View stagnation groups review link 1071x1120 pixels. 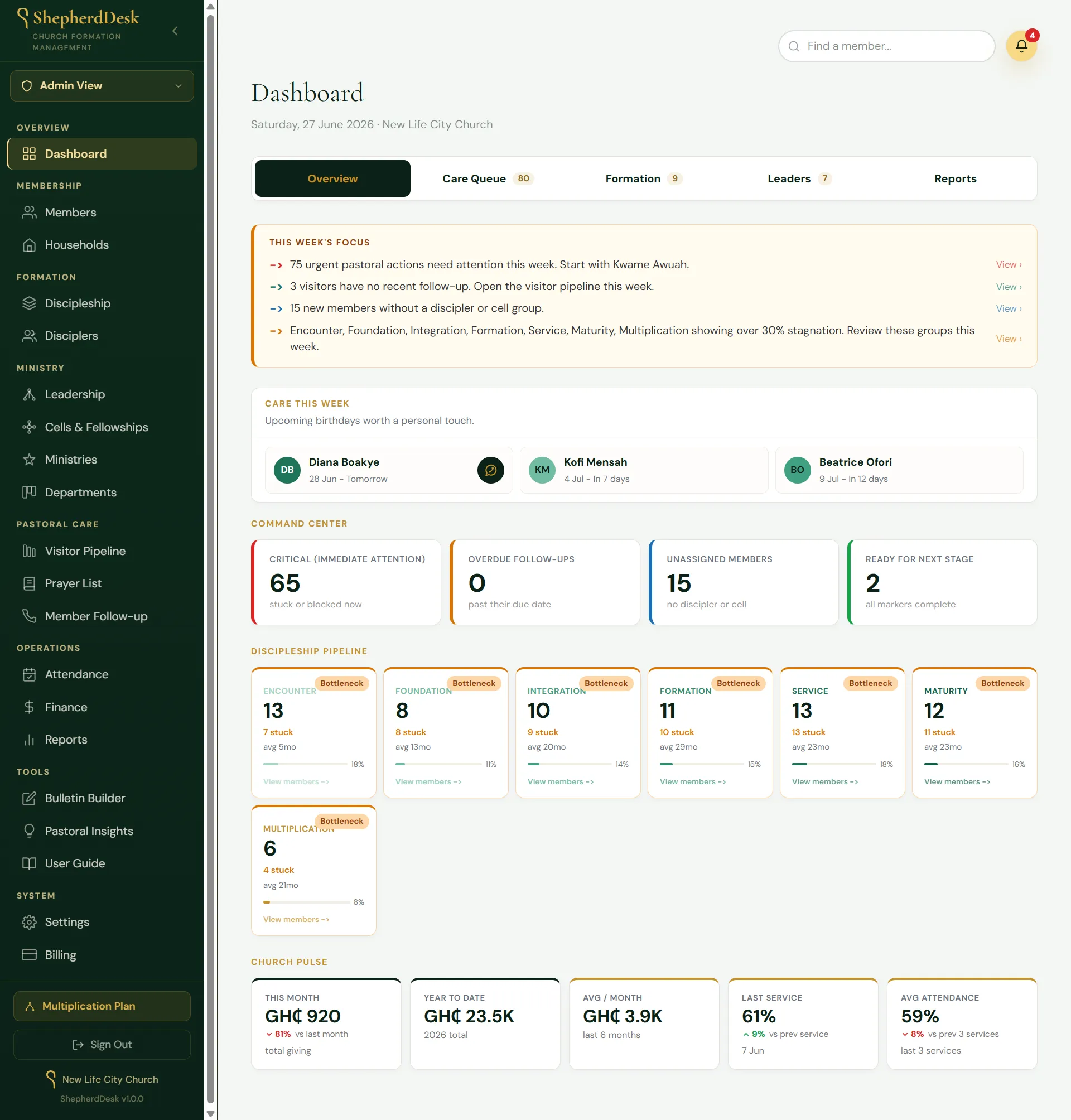pos(1008,339)
